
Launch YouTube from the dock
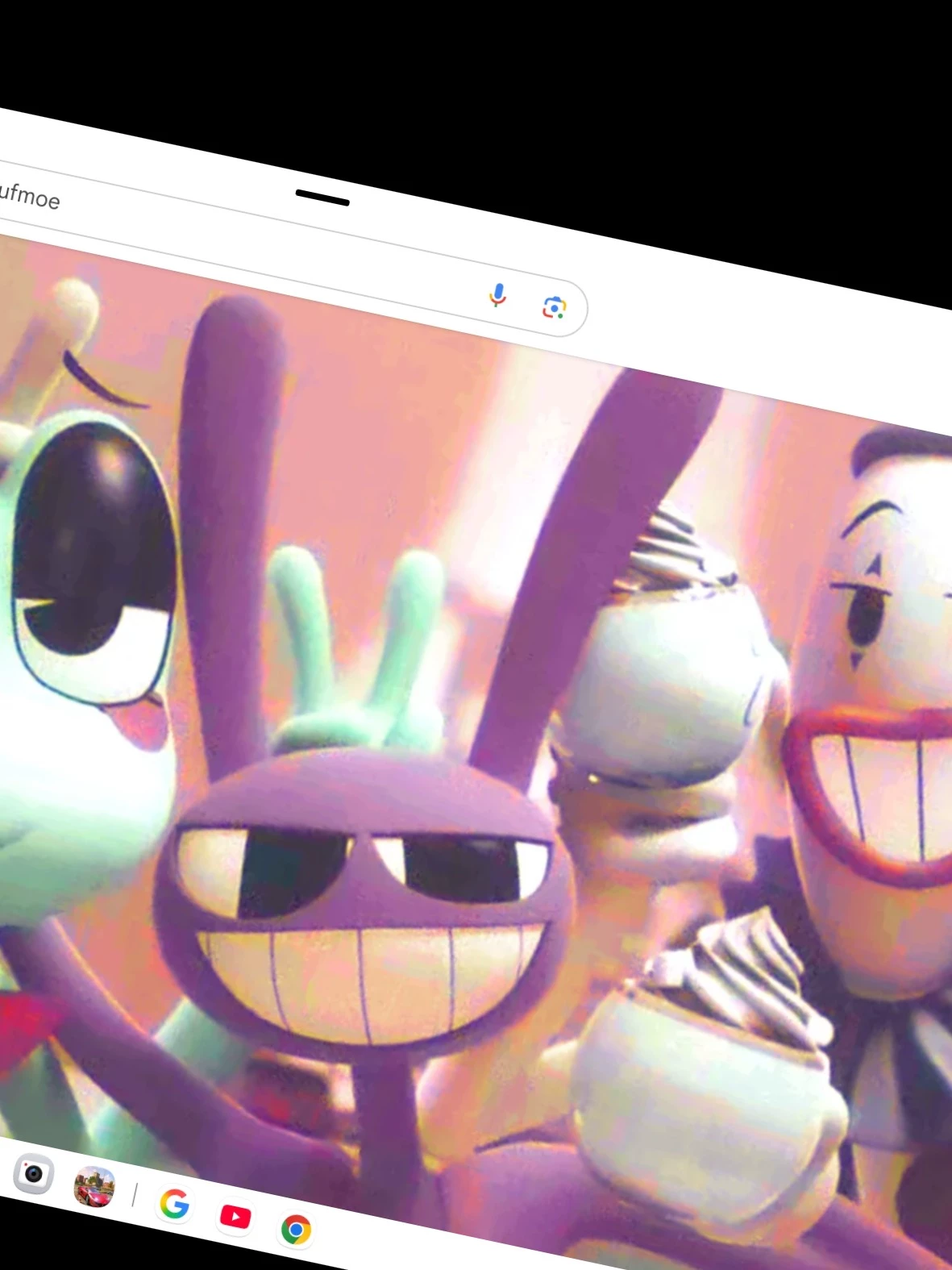click(235, 1216)
